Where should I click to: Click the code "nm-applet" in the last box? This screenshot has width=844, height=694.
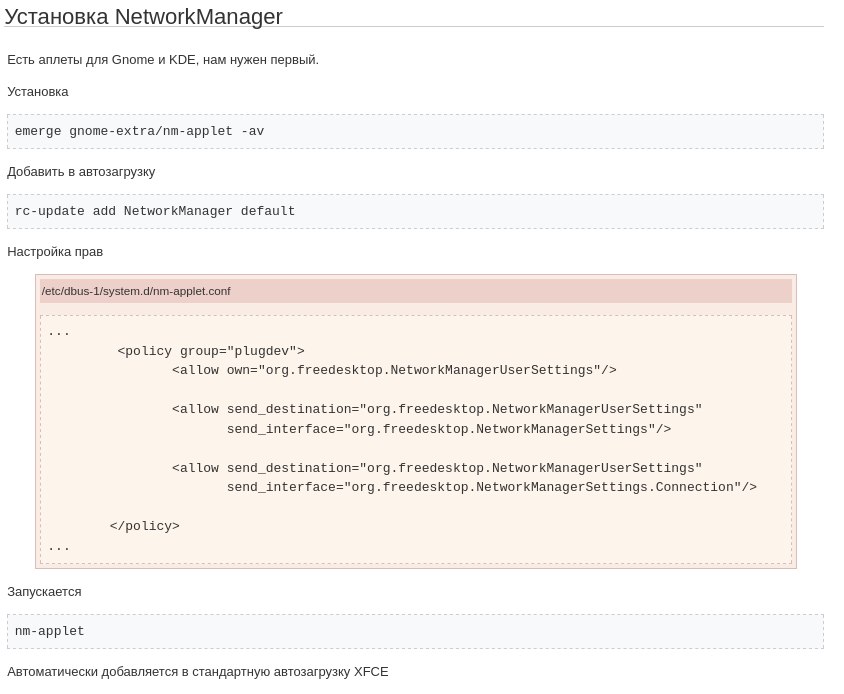(50, 631)
